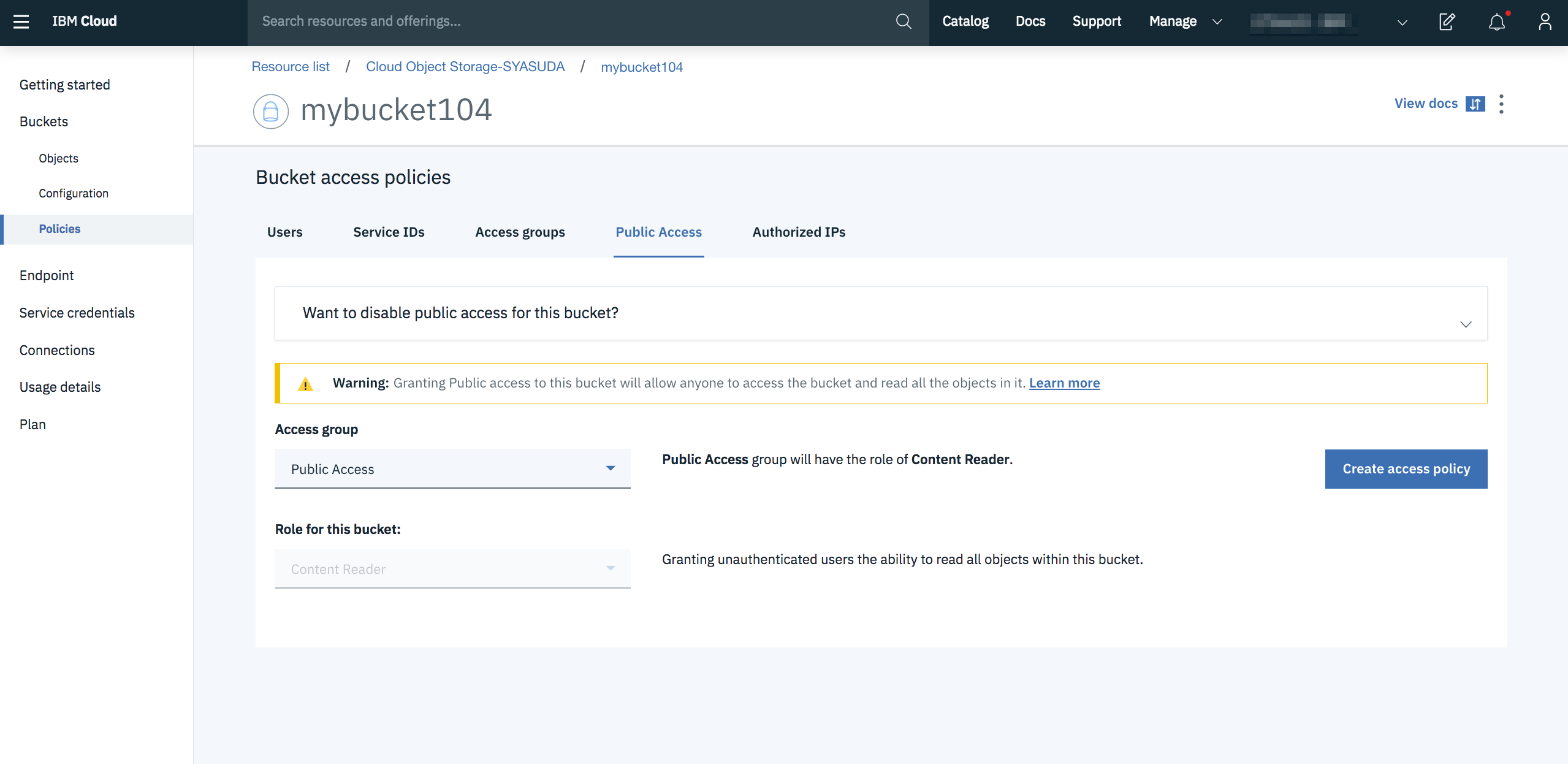Go to Resource list breadcrumb
The height and width of the screenshot is (764, 1568).
point(291,67)
